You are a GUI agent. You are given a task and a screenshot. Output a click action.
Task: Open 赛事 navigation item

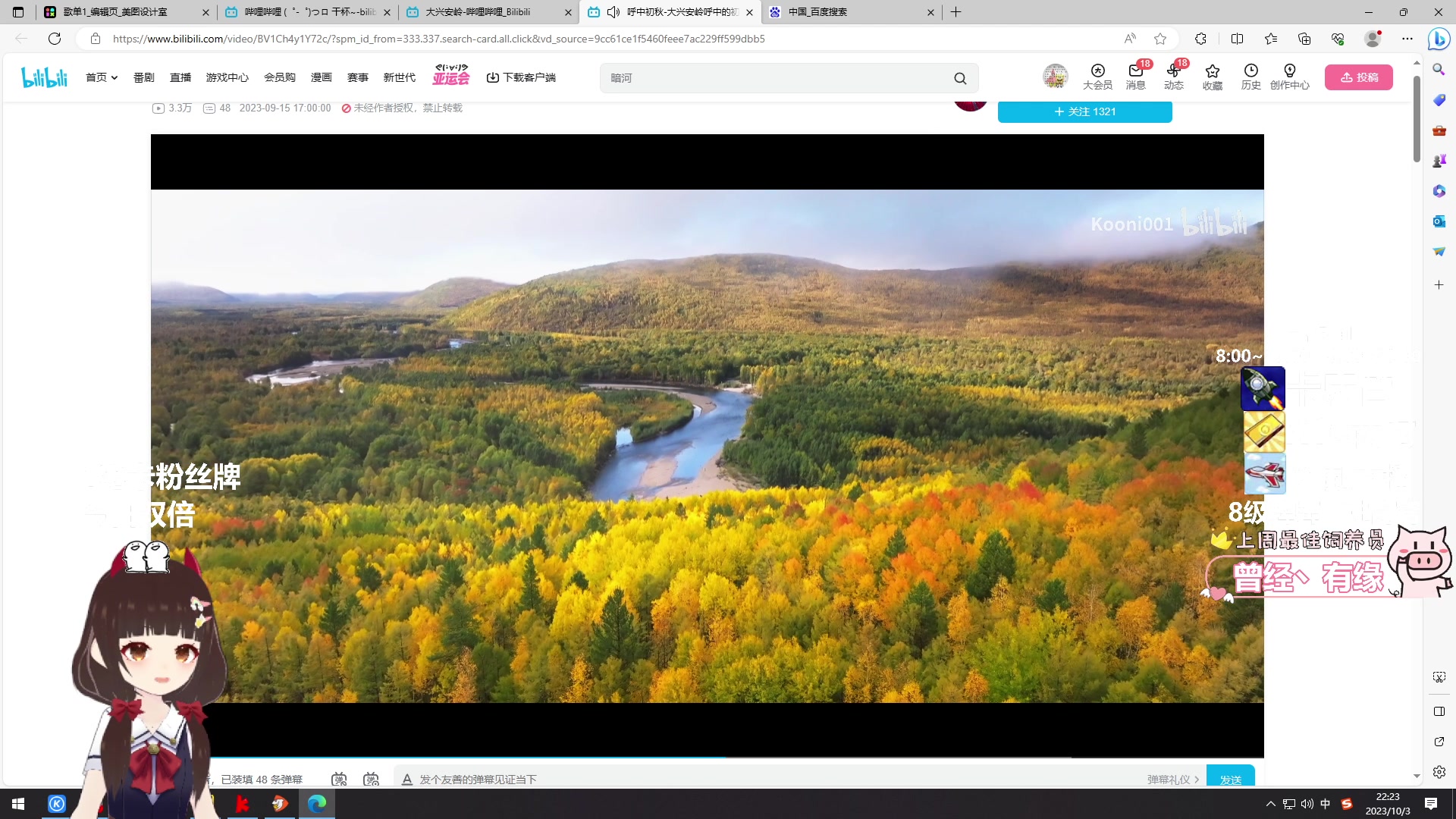(x=358, y=77)
